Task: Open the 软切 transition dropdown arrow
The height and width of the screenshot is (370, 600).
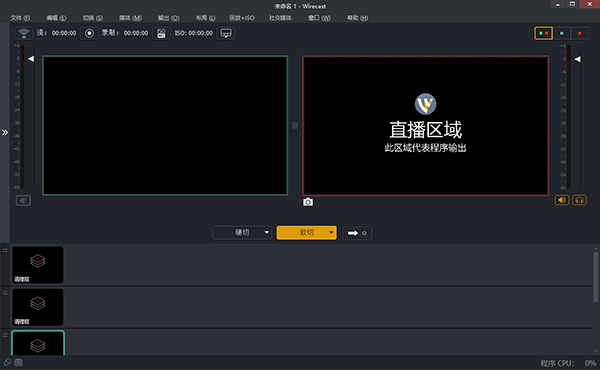Action: coord(331,233)
